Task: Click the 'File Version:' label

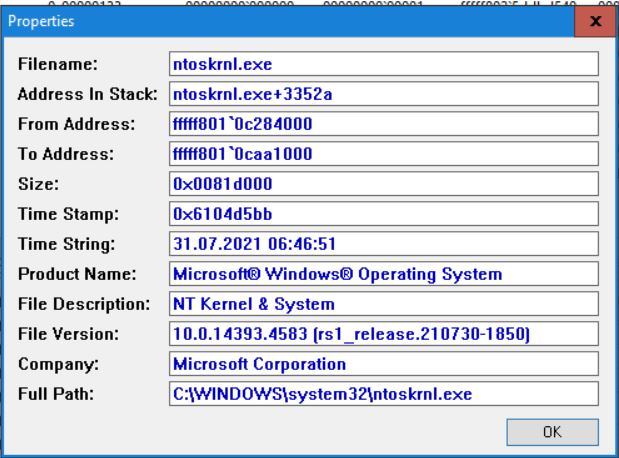Action: (68, 334)
